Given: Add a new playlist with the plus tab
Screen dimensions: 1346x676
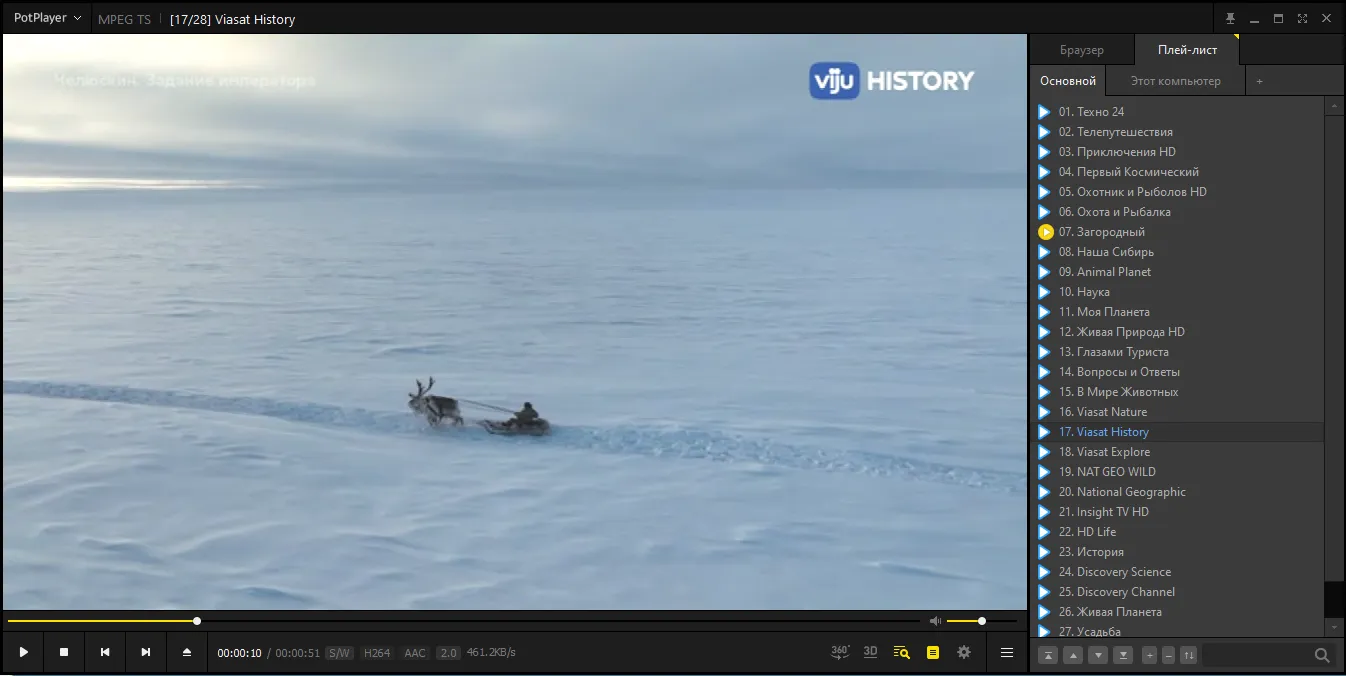Looking at the screenshot, I should (x=1259, y=81).
